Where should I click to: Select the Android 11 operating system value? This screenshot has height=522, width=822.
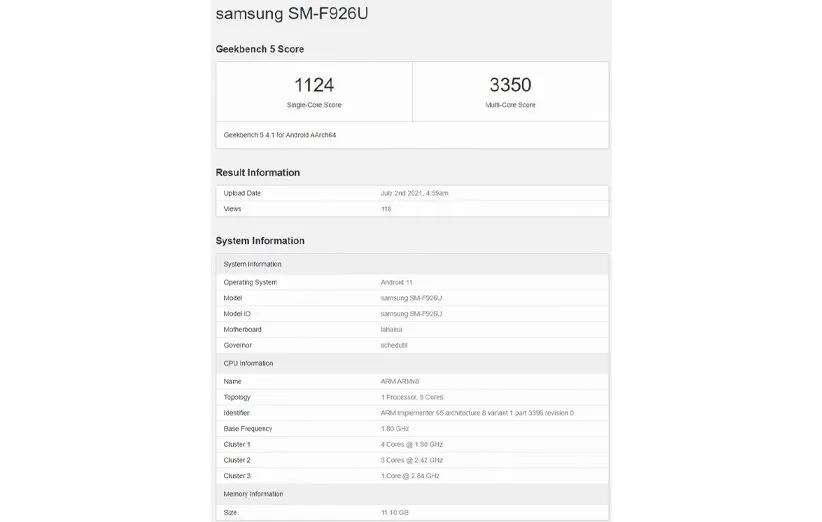coord(398,282)
